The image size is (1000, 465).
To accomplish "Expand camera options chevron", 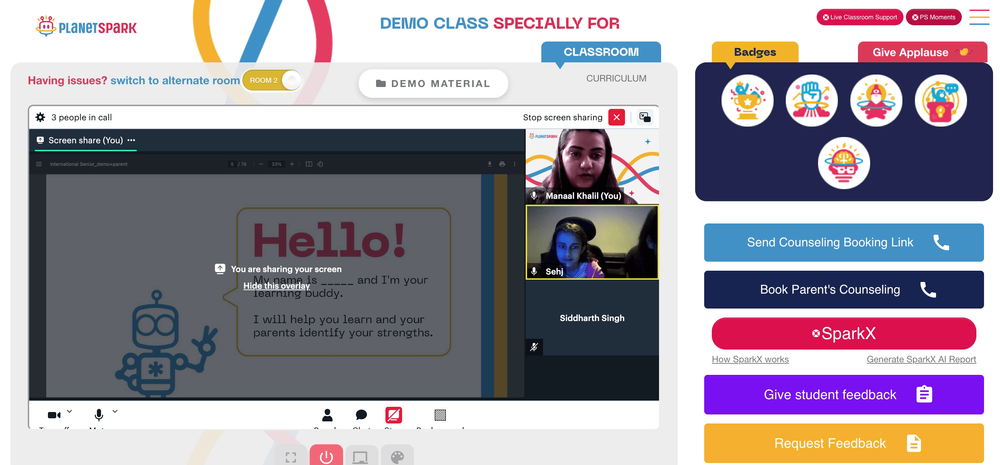I will point(70,411).
